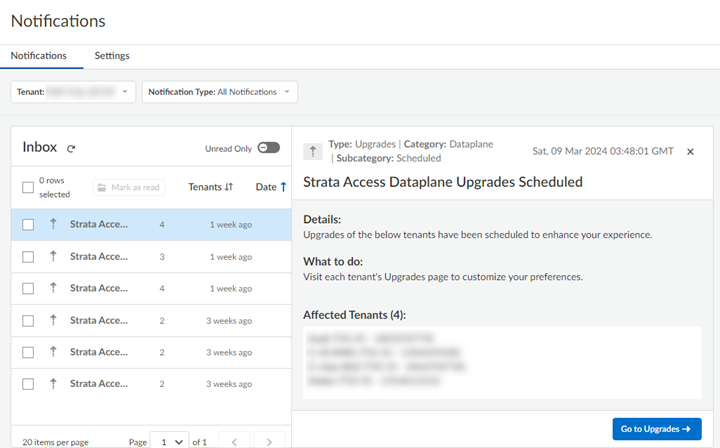This screenshot has height=448, width=720.
Task: Sort by Date ascending arrow
Action: tap(283, 187)
